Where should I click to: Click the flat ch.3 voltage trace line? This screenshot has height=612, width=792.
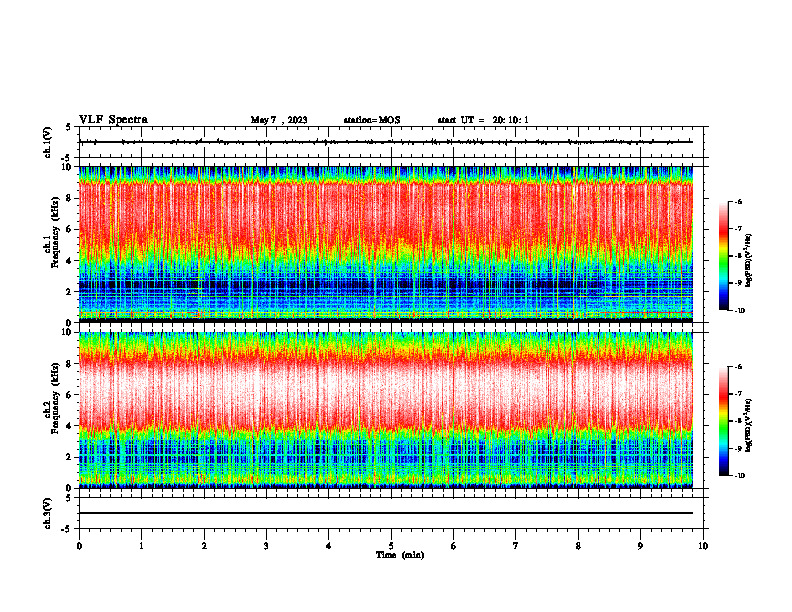point(386,513)
